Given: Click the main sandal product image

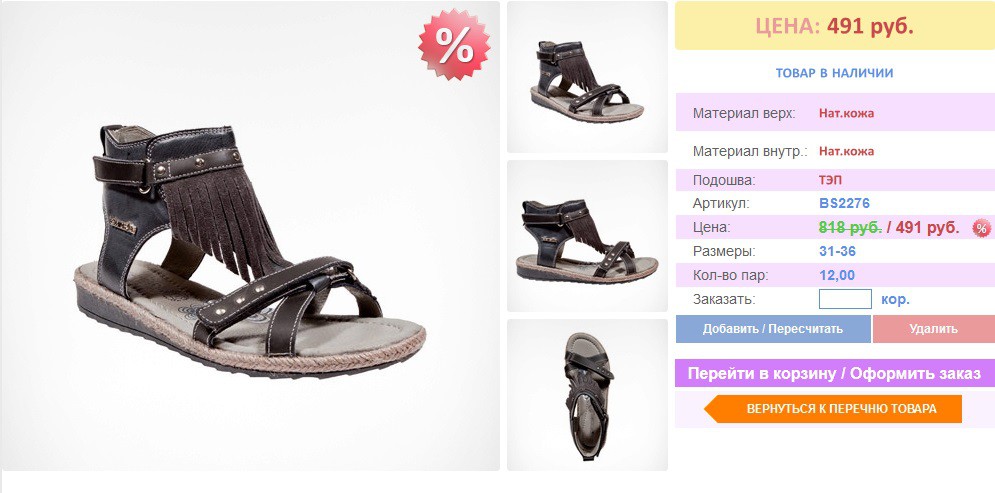Looking at the screenshot, I should (250, 236).
